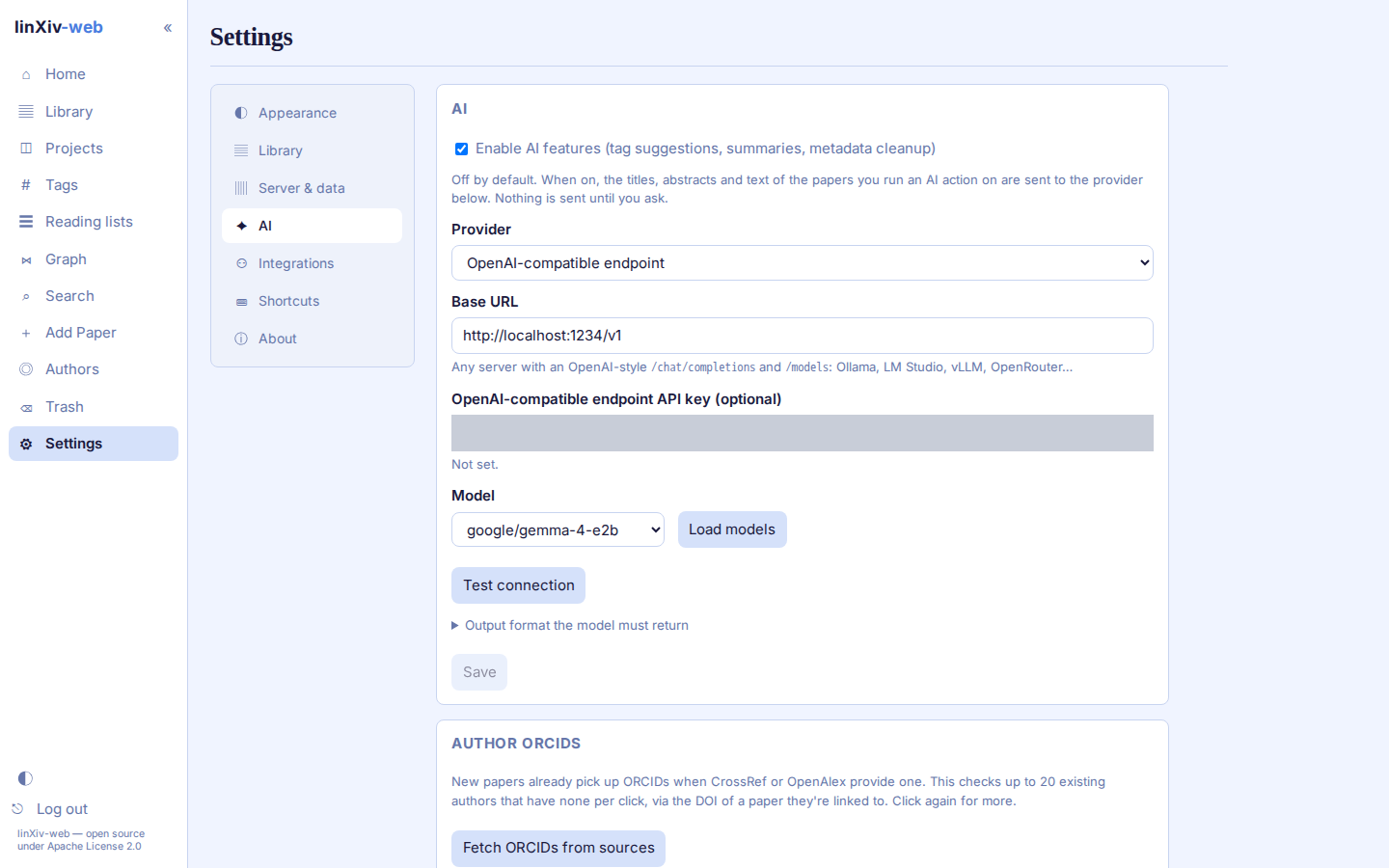Screen dimensions: 1389x868
Task: Open the Provider dropdown
Action: click(x=803, y=263)
